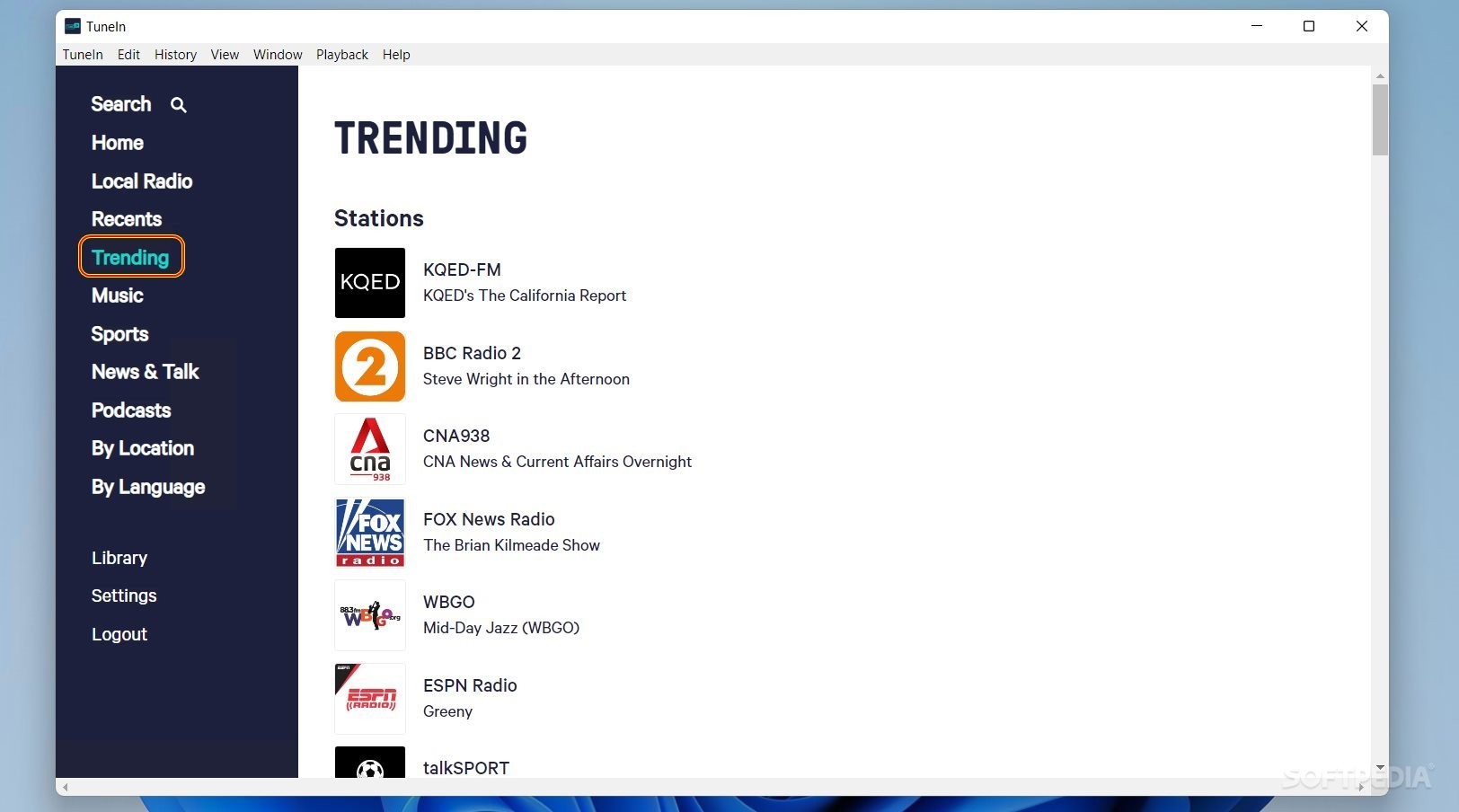Browse stations By Location
The width and height of the screenshot is (1459, 812).
tap(143, 448)
